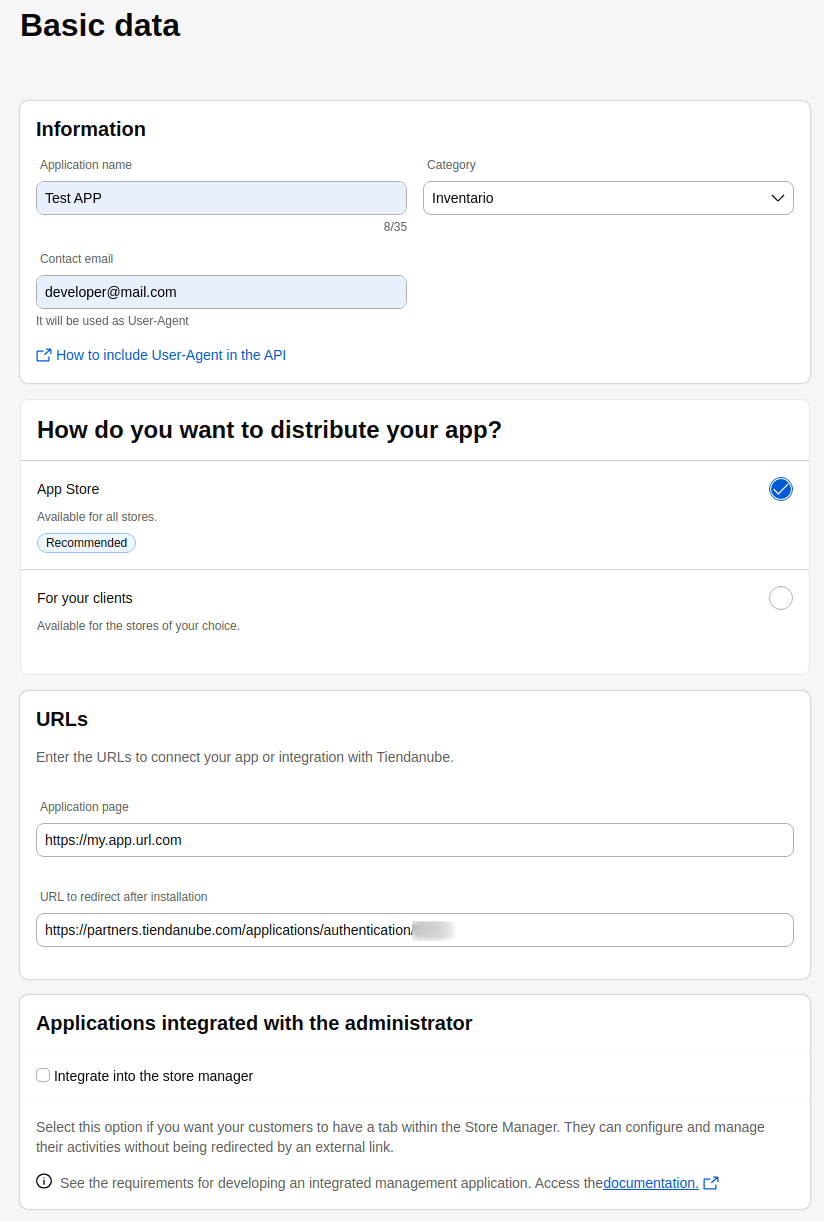
Task: Select the For your clients radio button
Action: tap(781, 598)
